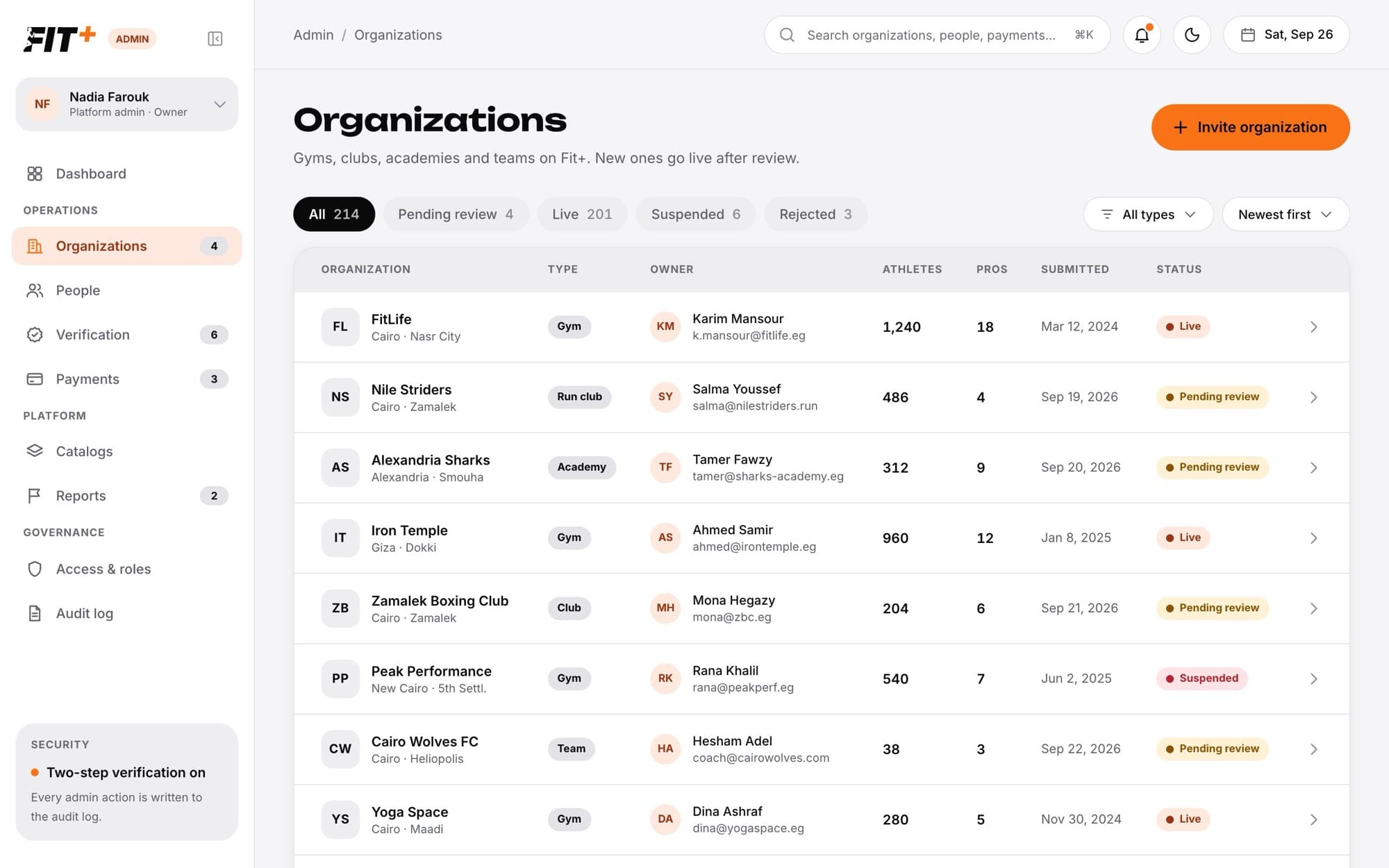The width and height of the screenshot is (1389, 868).
Task: Click Alexandria Sharks organization name
Action: [x=431, y=460]
